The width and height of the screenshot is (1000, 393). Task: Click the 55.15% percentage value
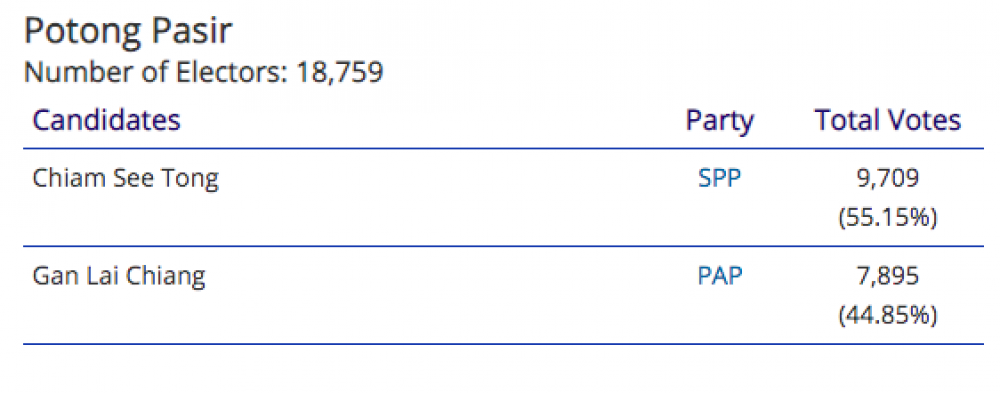click(888, 218)
